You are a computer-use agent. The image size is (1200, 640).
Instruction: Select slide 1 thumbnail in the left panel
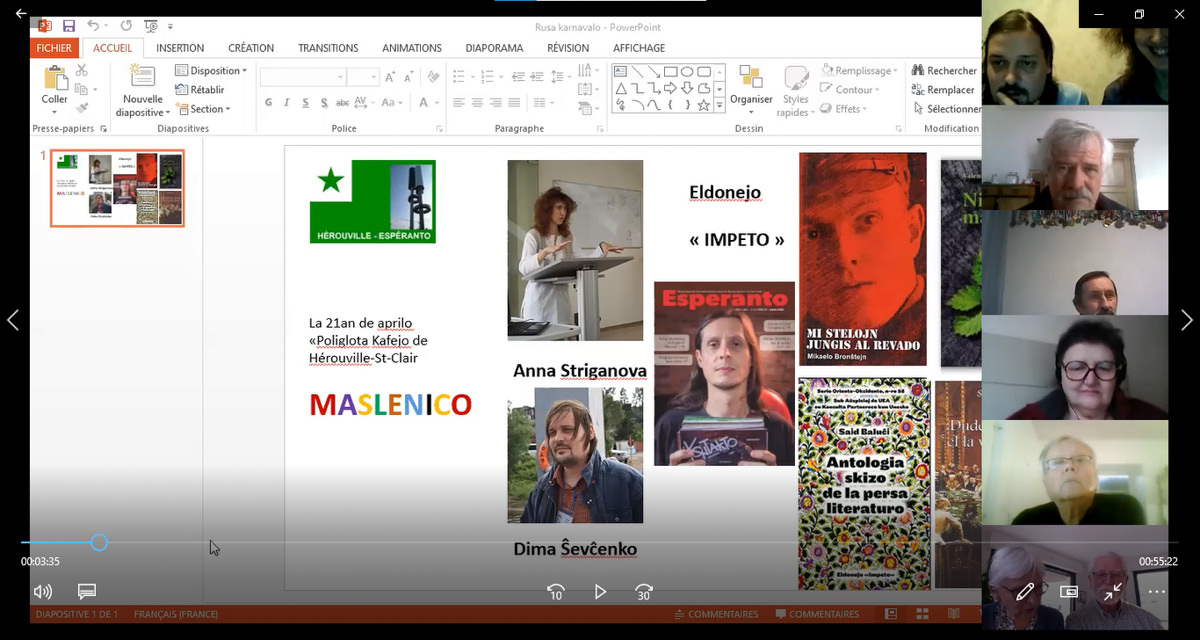(x=117, y=188)
